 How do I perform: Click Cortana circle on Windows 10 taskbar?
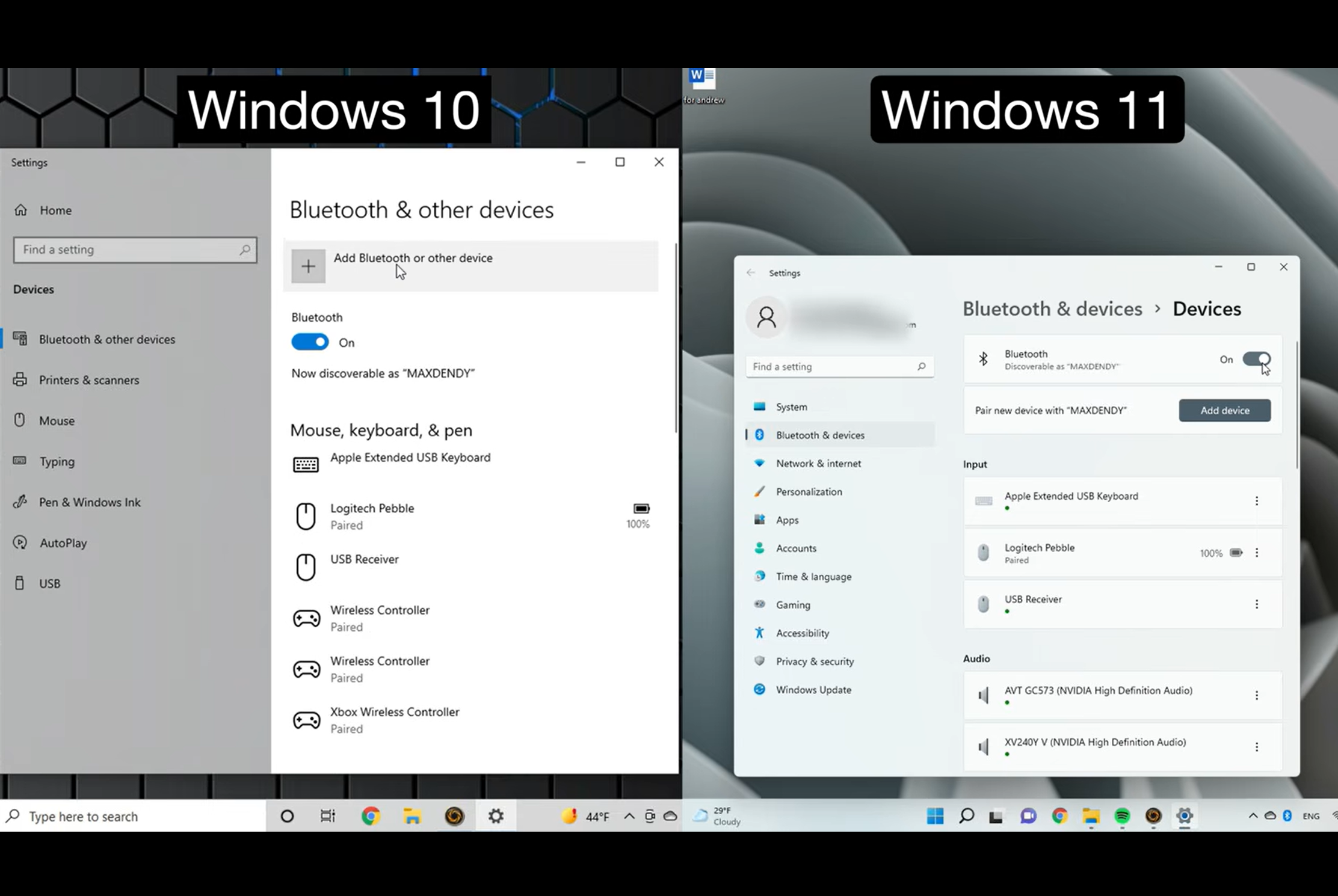pyautogui.click(x=287, y=816)
